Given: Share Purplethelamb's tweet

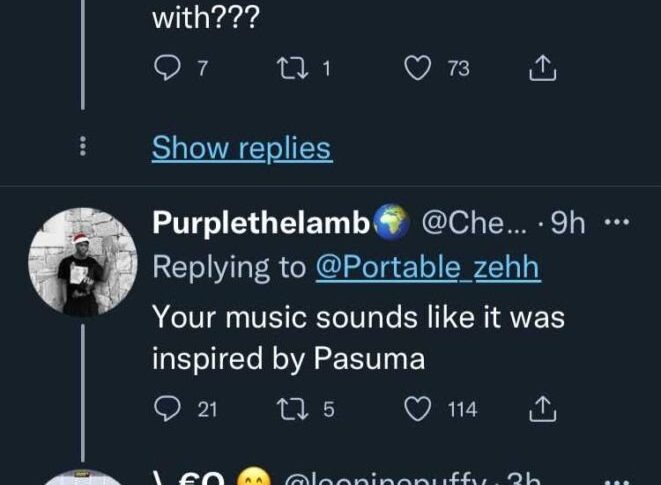Looking at the screenshot, I should point(541,409).
